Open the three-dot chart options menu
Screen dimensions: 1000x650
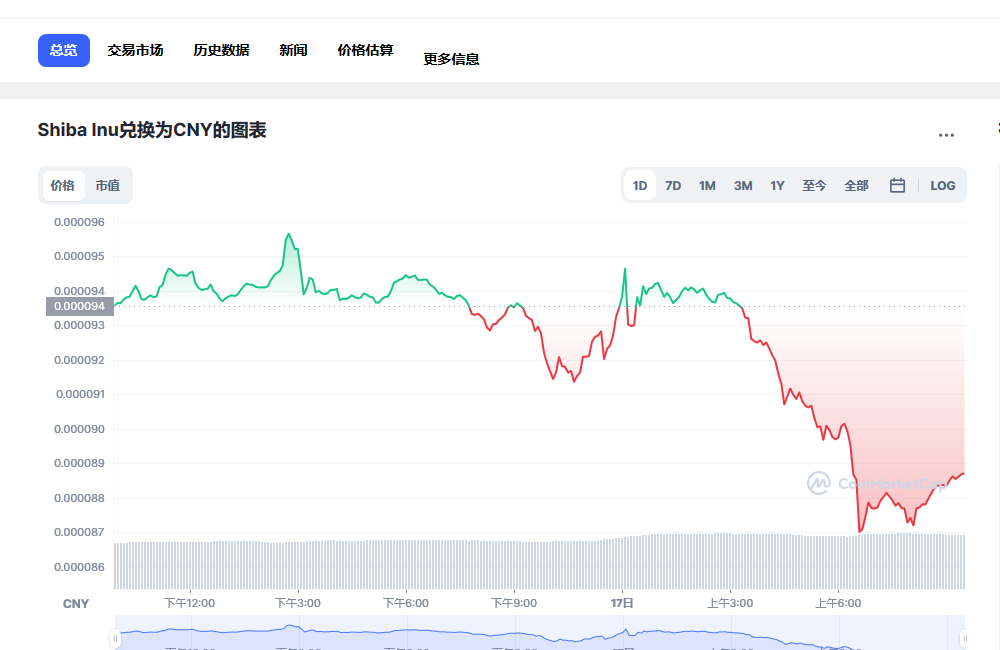tap(946, 135)
